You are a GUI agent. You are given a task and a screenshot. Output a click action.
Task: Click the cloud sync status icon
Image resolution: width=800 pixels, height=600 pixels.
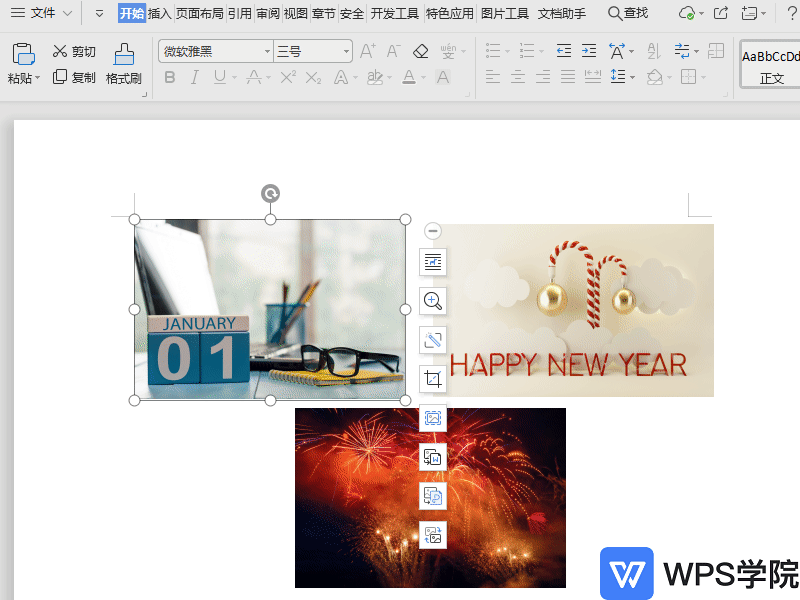687,13
